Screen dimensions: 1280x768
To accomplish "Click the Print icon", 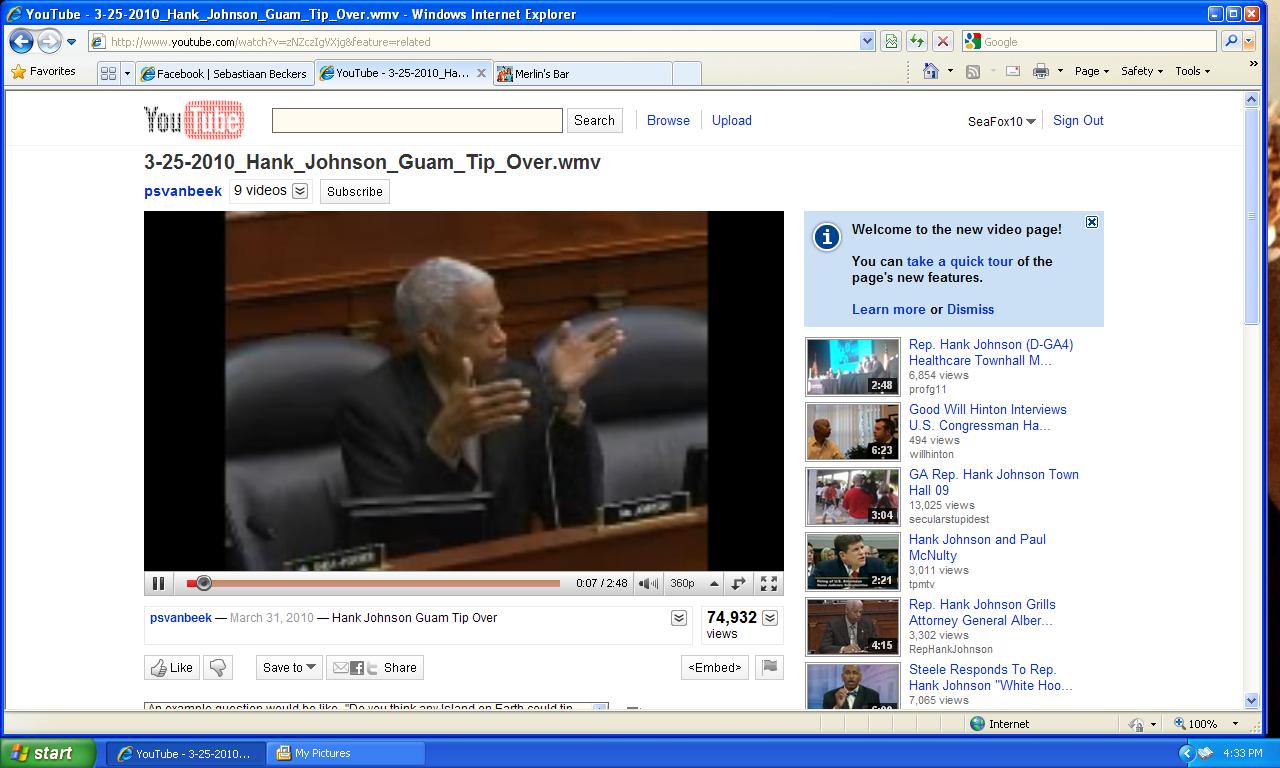I will [1041, 71].
